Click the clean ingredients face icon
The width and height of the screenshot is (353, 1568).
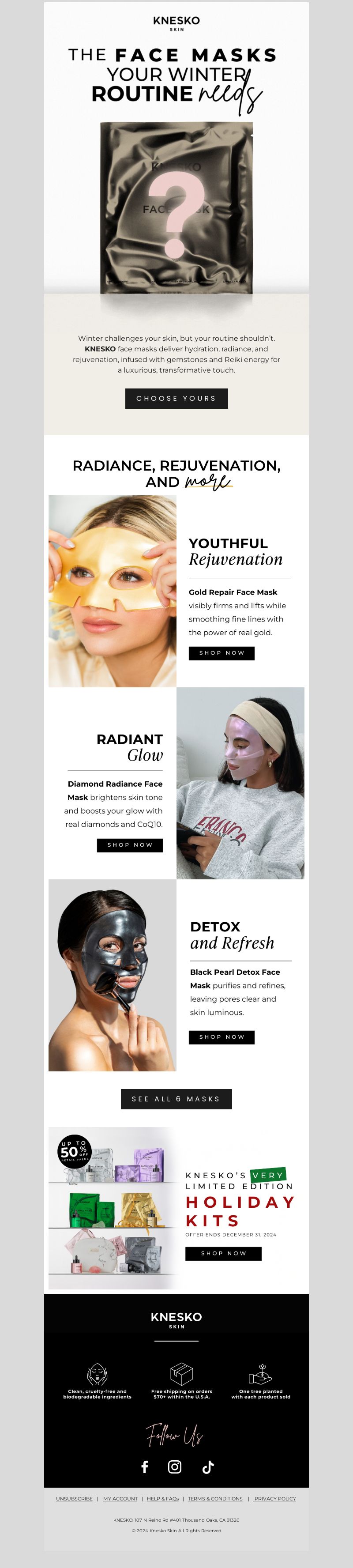[x=98, y=1374]
